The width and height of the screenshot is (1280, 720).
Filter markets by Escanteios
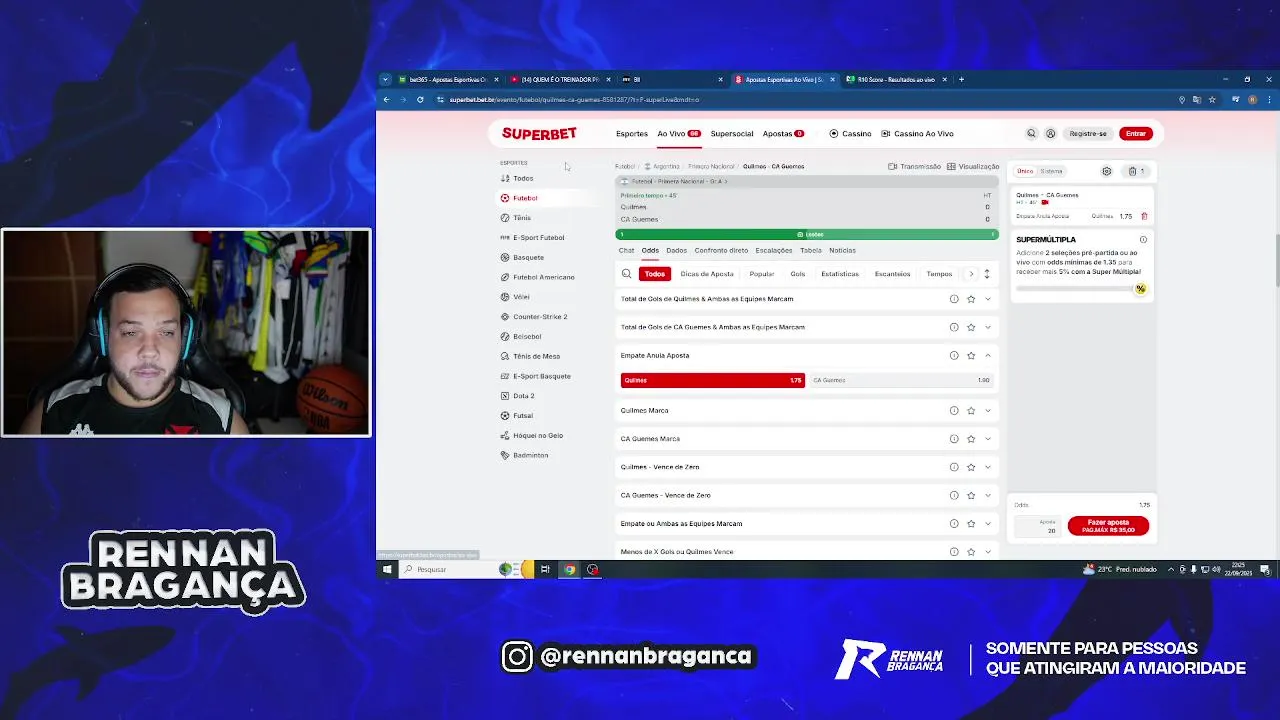click(x=892, y=273)
